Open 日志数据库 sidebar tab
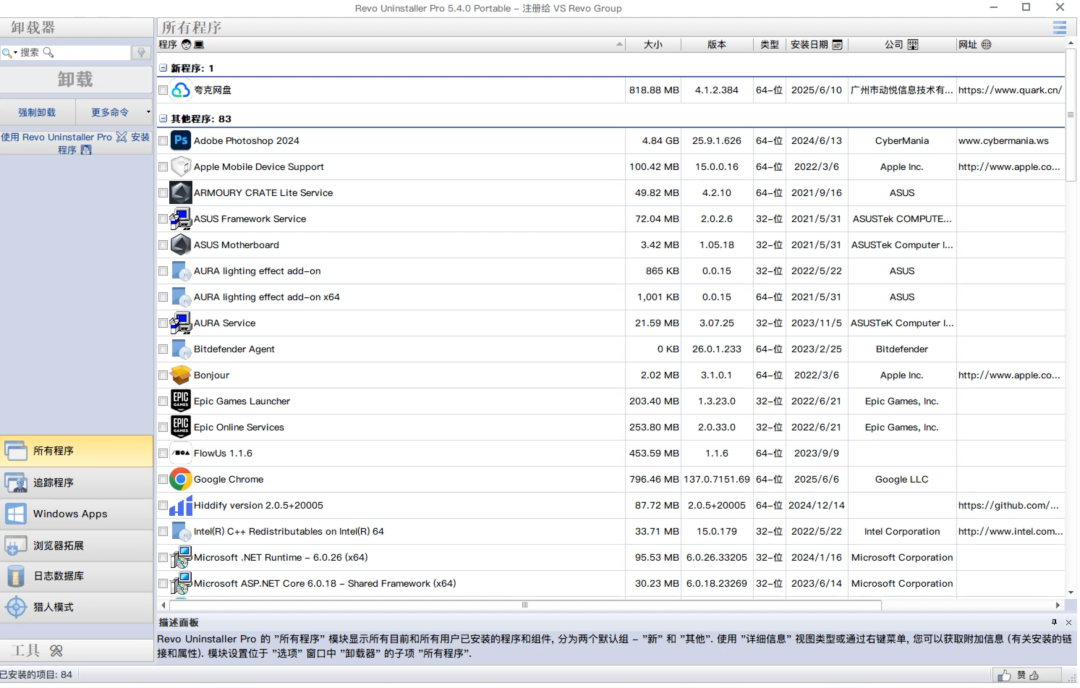Viewport: 1080px width, 688px height. tap(76, 576)
